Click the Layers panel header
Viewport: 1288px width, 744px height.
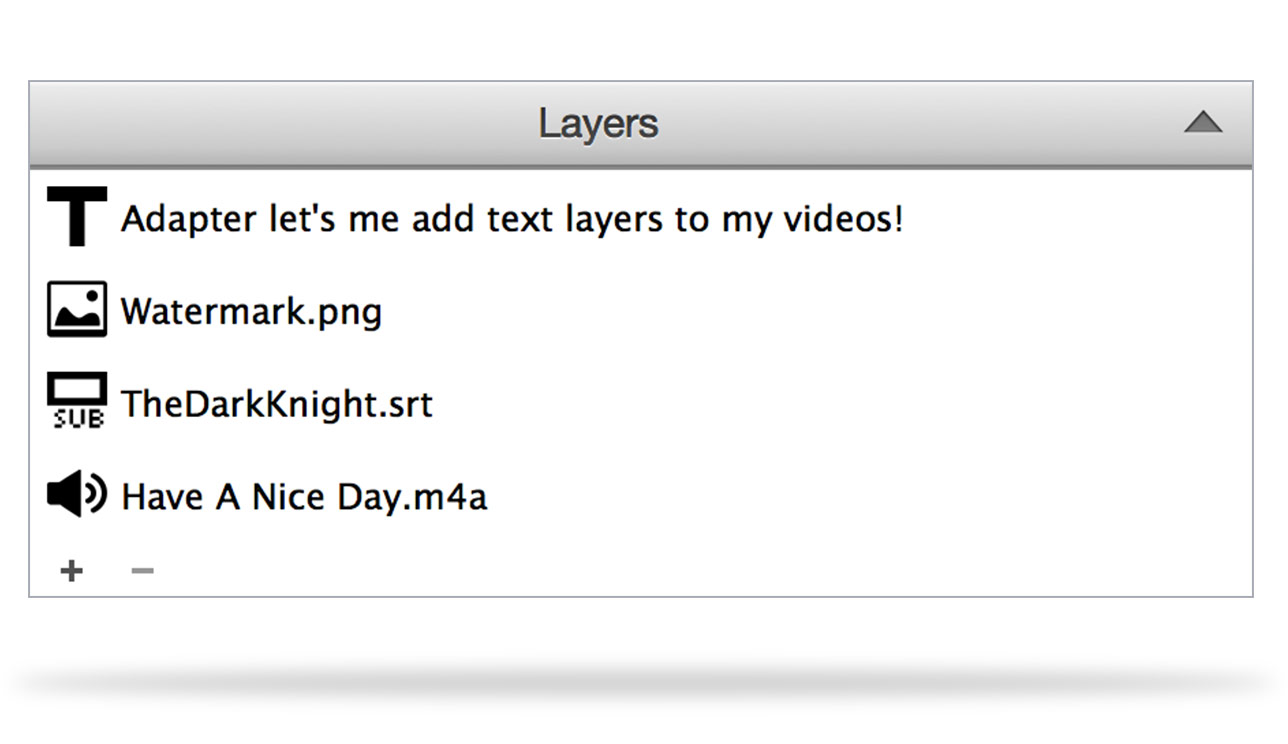click(598, 122)
